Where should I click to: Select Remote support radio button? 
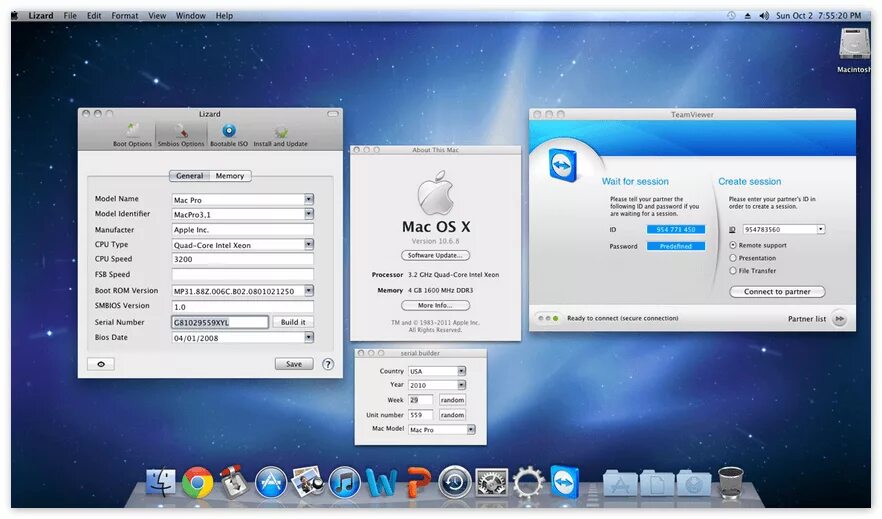[733, 245]
